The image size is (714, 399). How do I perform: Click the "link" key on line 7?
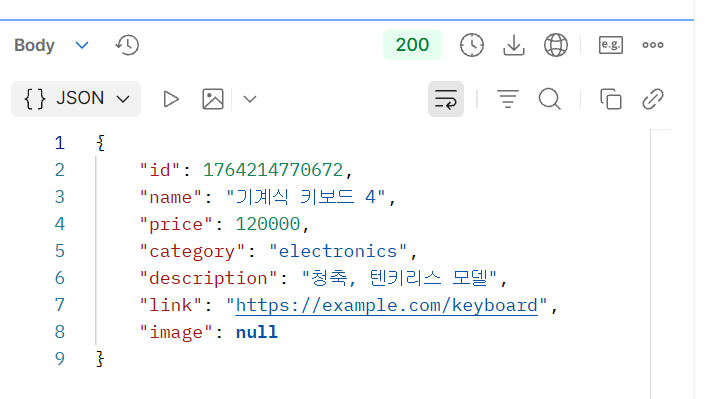170,305
